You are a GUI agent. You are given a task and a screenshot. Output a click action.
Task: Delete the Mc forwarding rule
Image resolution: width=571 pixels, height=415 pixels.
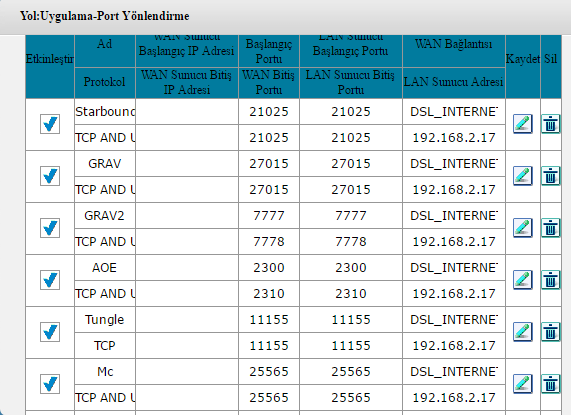click(550, 384)
